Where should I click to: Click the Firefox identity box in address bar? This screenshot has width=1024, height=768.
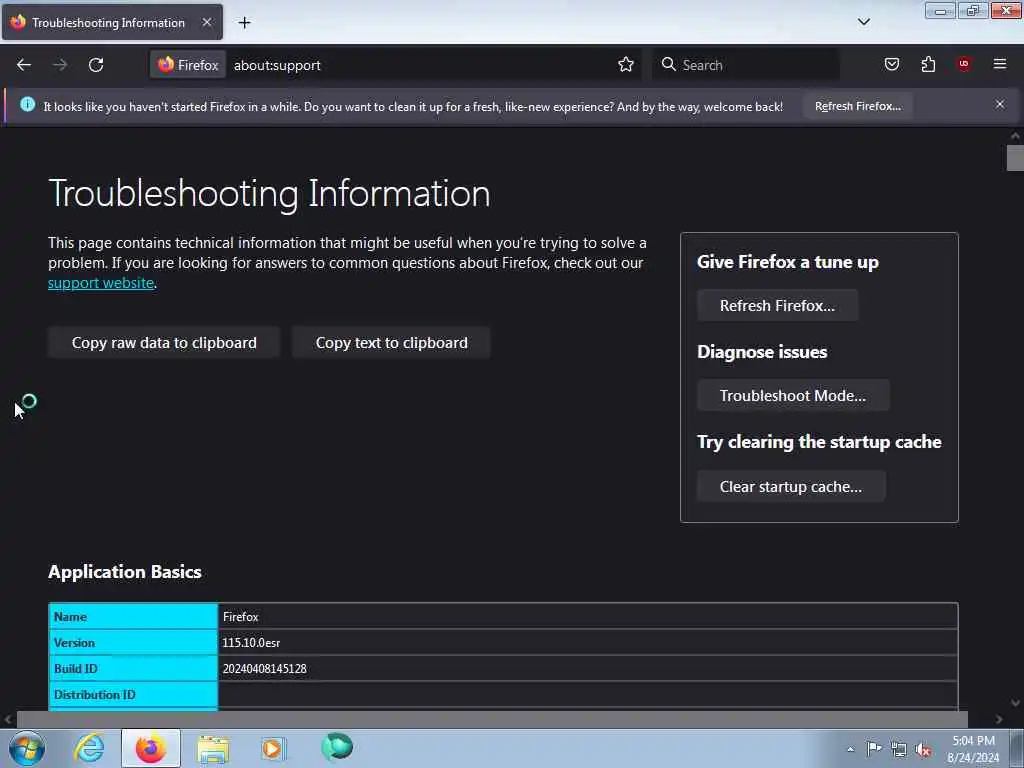[189, 65]
